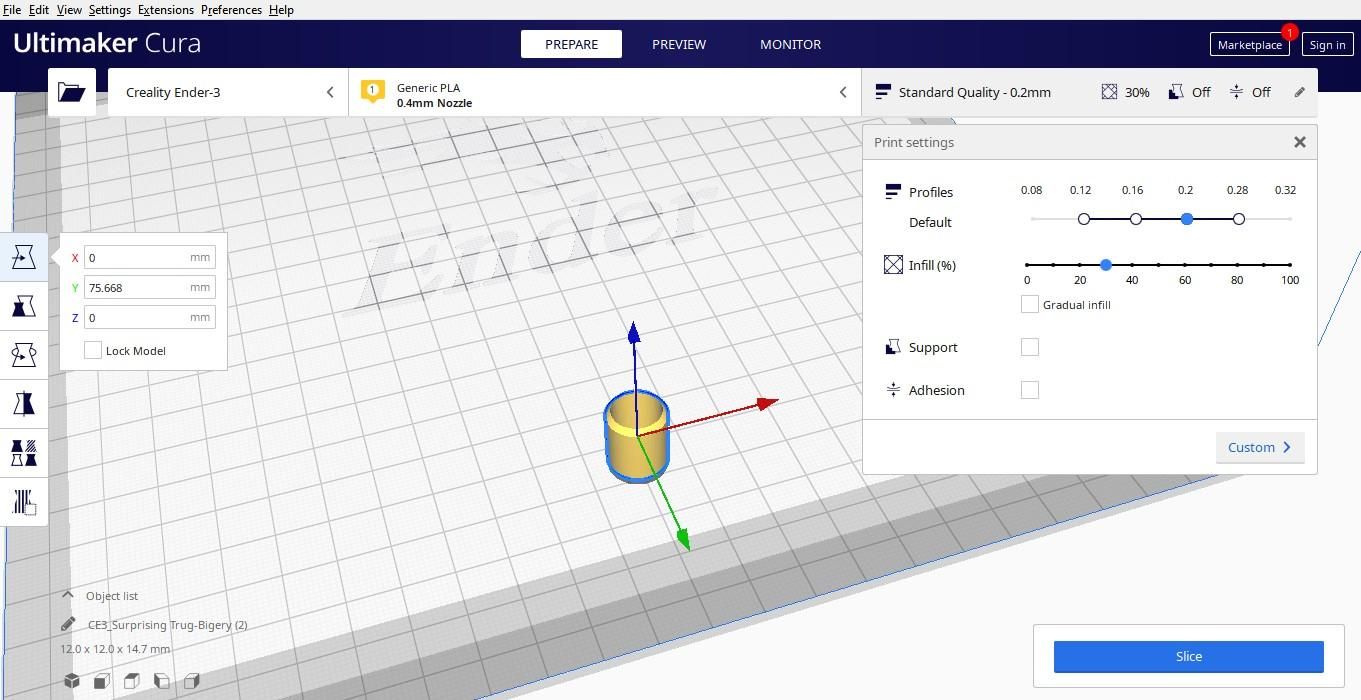Select the 0.16 profile radio point
Viewport: 1361px width, 700px height.
point(1135,218)
